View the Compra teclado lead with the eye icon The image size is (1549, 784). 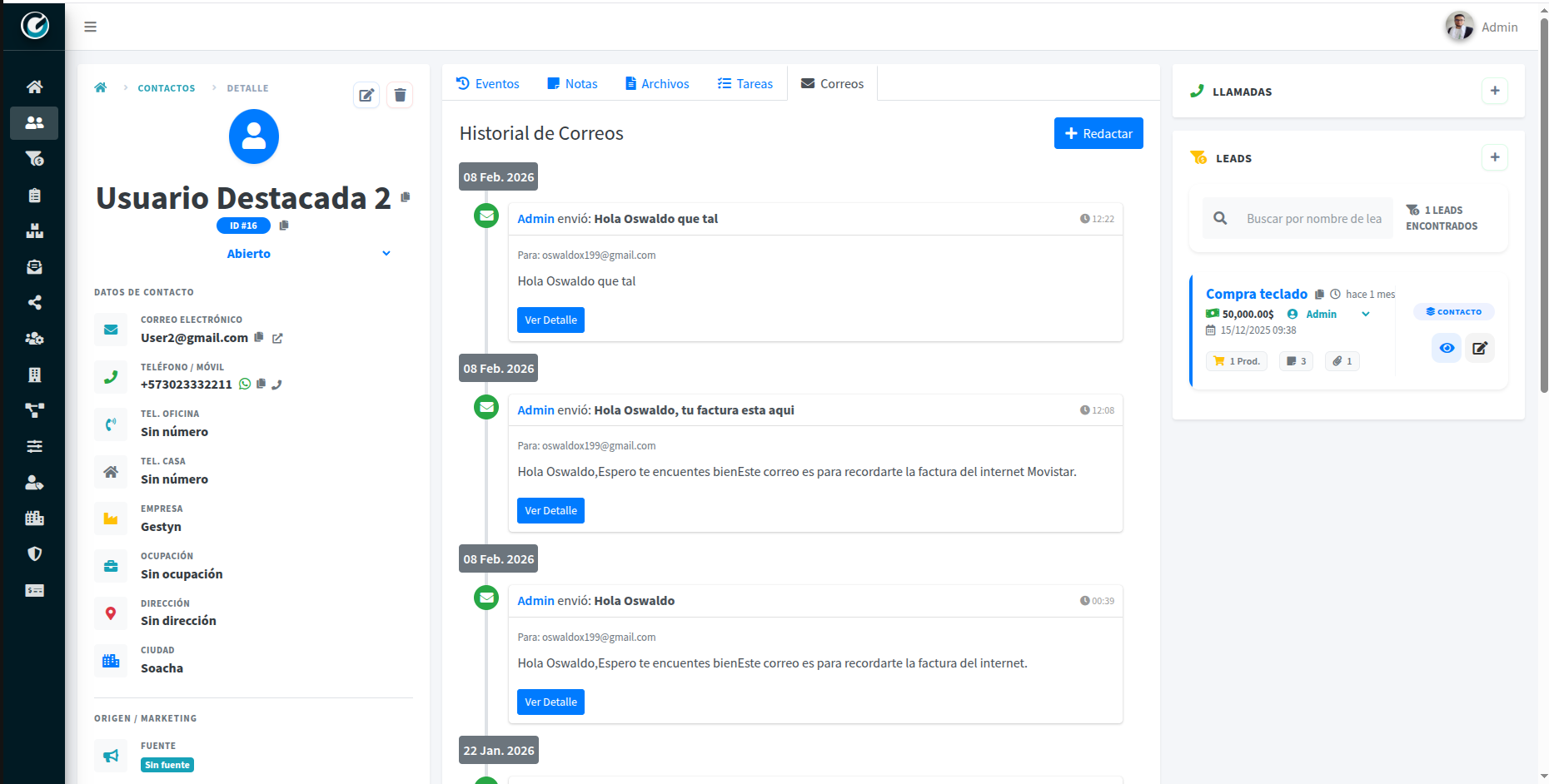tap(1447, 348)
